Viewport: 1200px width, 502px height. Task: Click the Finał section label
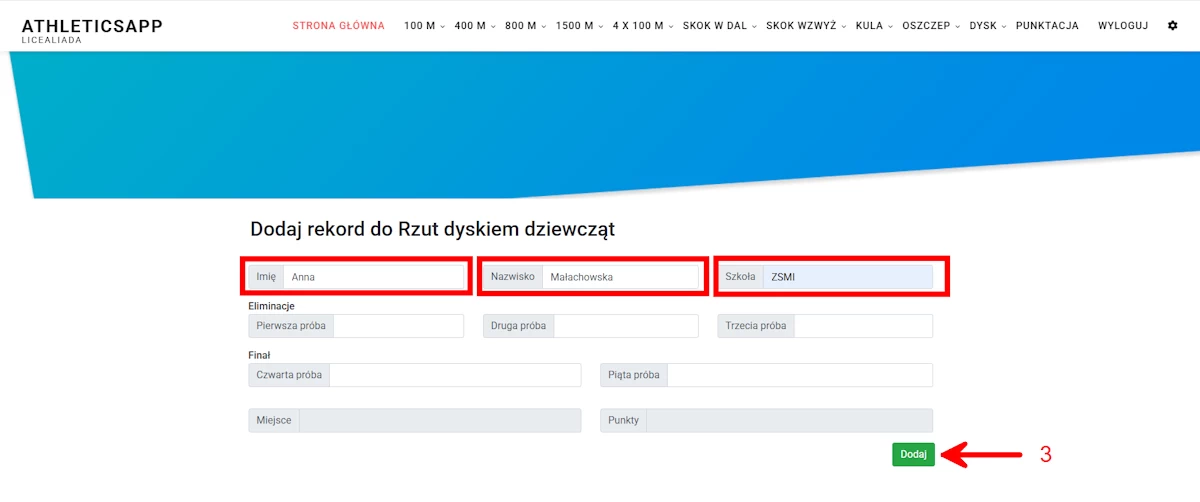click(259, 355)
